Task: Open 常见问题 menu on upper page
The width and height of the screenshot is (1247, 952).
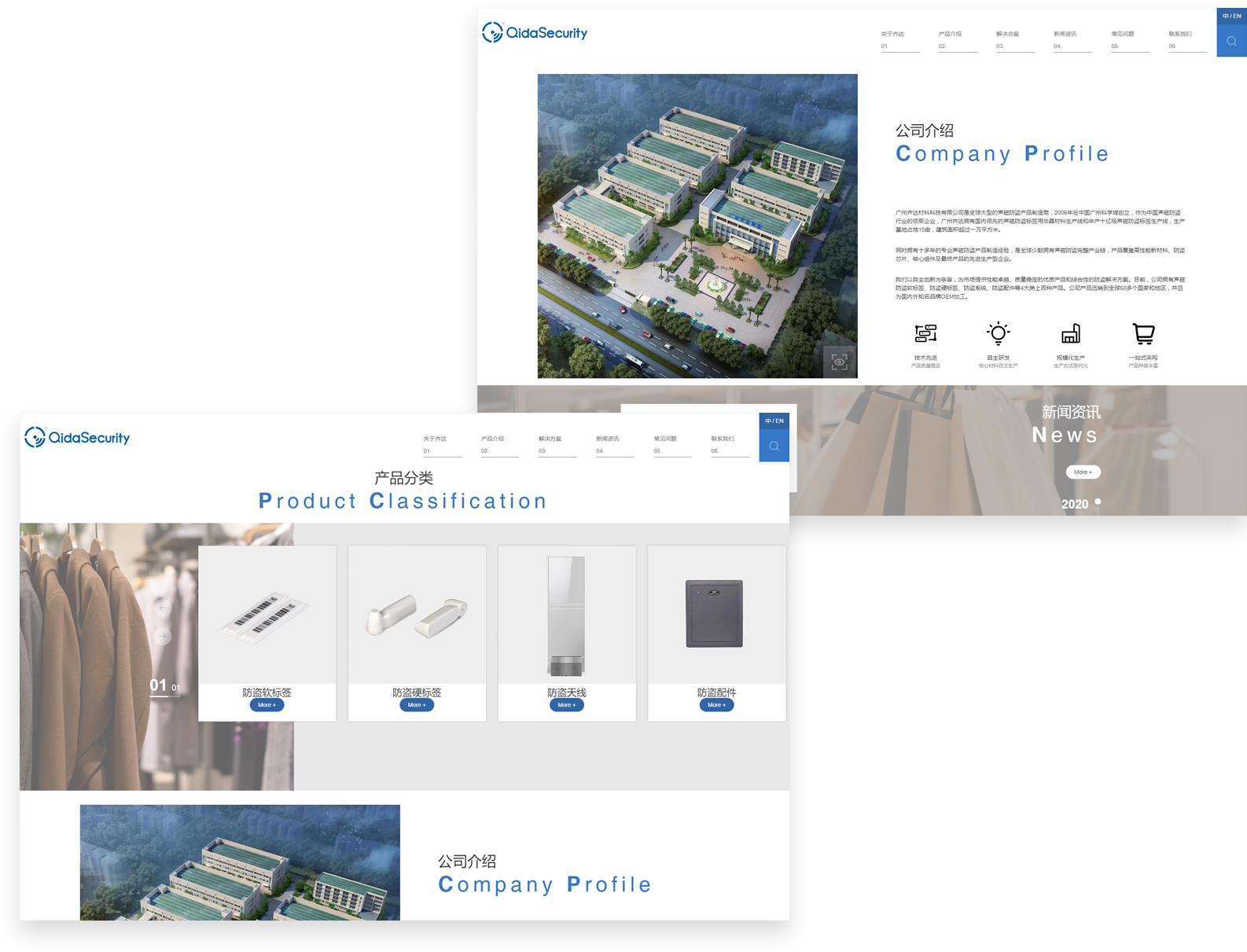Action: [x=1129, y=40]
